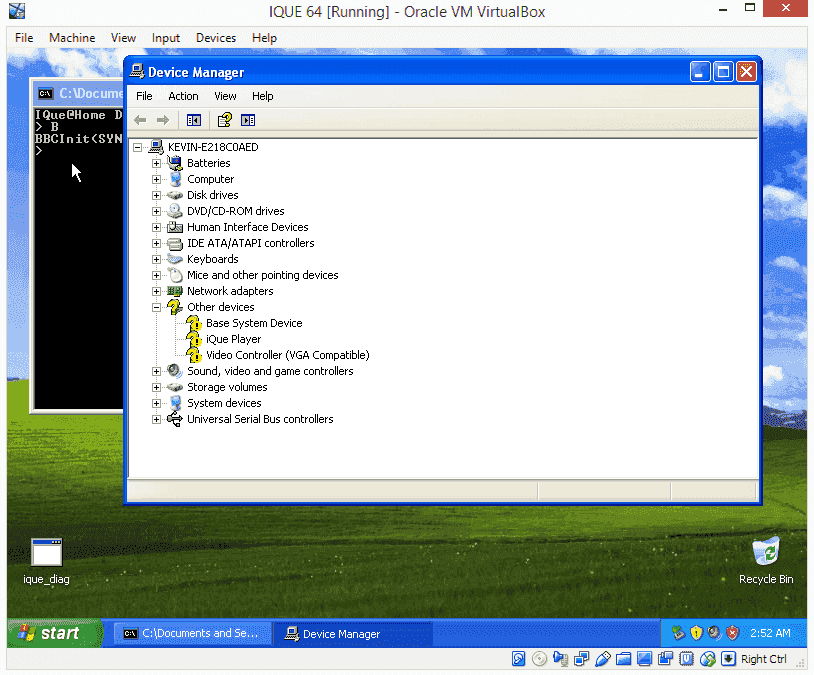Toggle the console tree pane toolbar icon
This screenshot has height=675, width=814.
(x=194, y=120)
